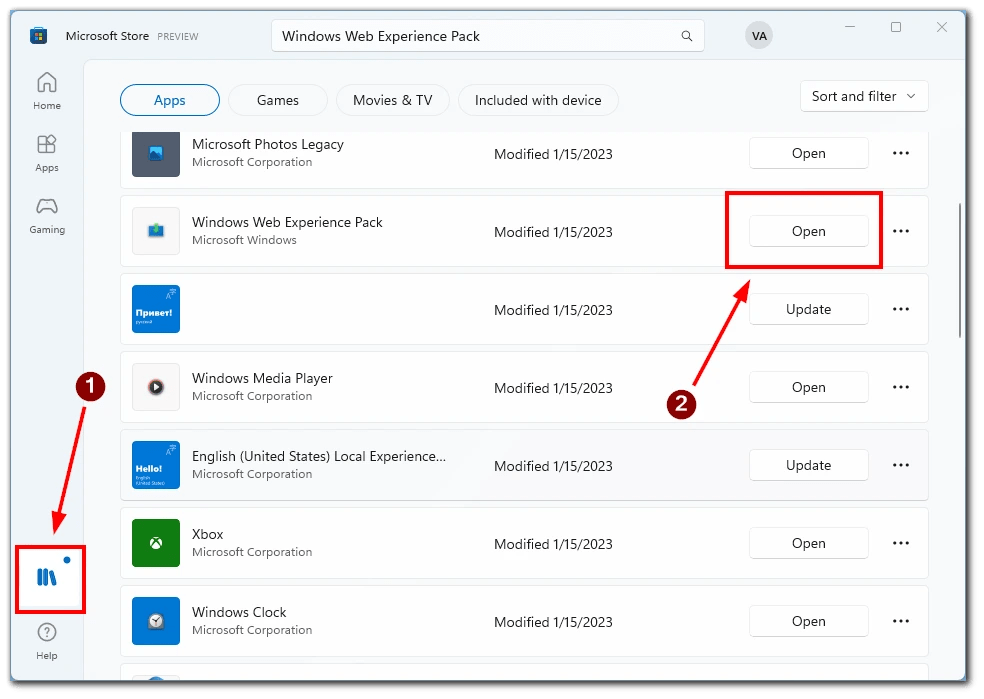Open Microsoft Photos Legacy
The image size is (984, 699).
808,153
